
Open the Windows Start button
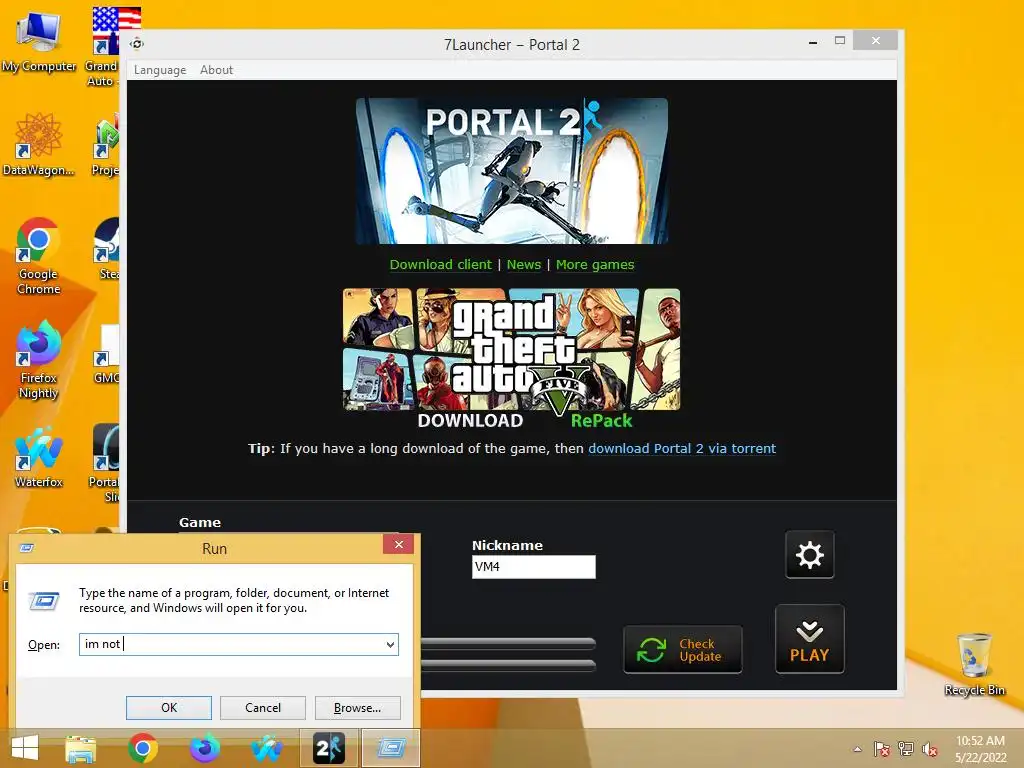coord(25,748)
